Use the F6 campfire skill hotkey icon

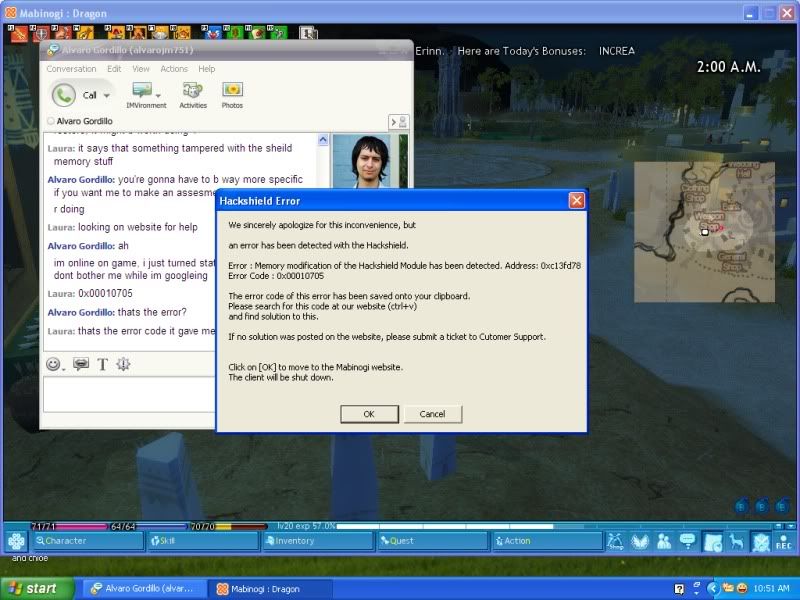tap(136, 34)
